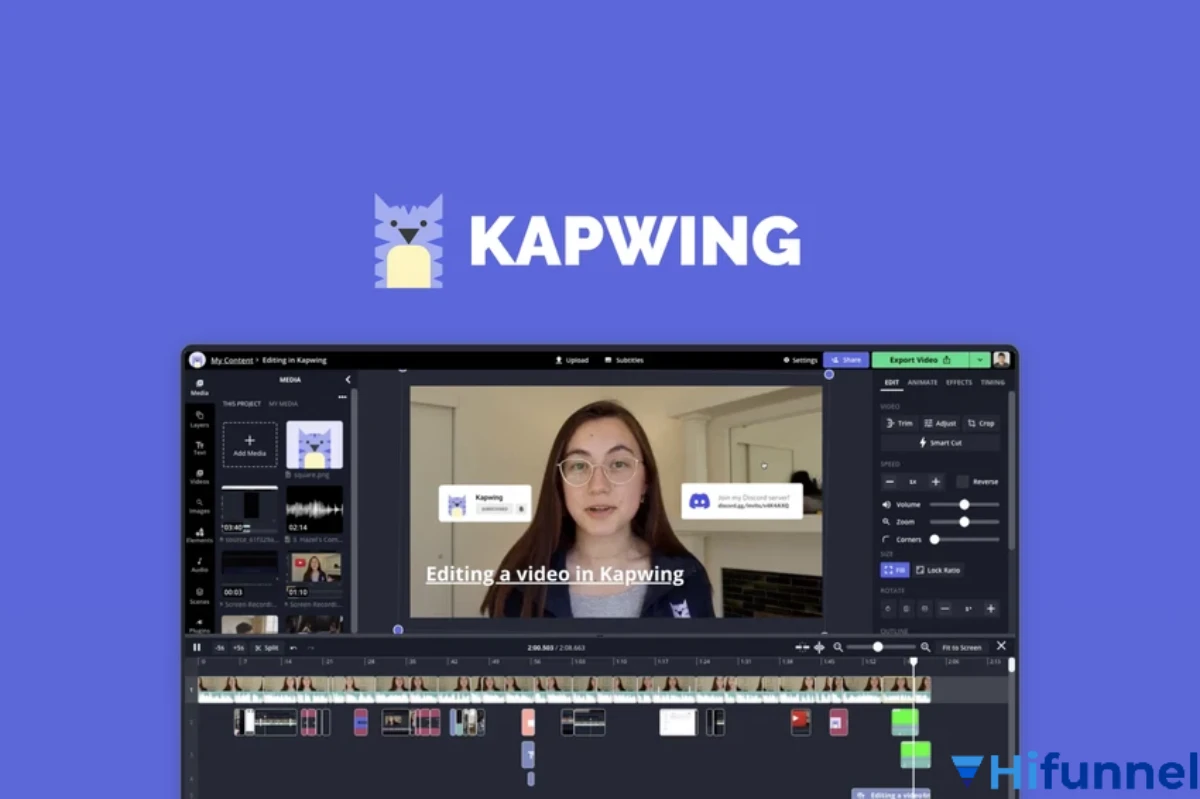Open the Videos sidebar panel
The height and width of the screenshot is (799, 1200).
tap(200, 476)
